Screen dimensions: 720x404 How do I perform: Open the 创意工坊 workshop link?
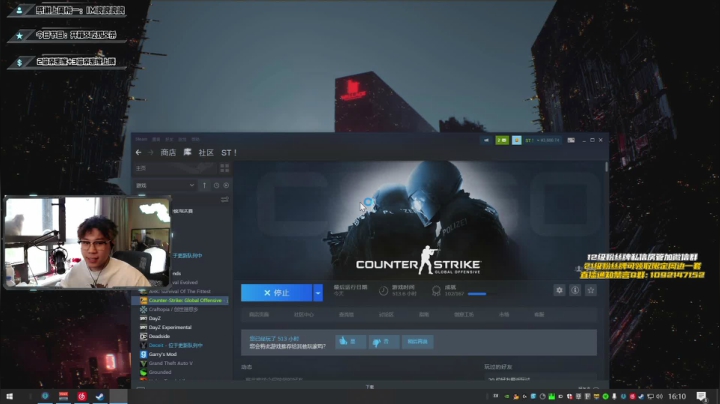(x=464, y=314)
